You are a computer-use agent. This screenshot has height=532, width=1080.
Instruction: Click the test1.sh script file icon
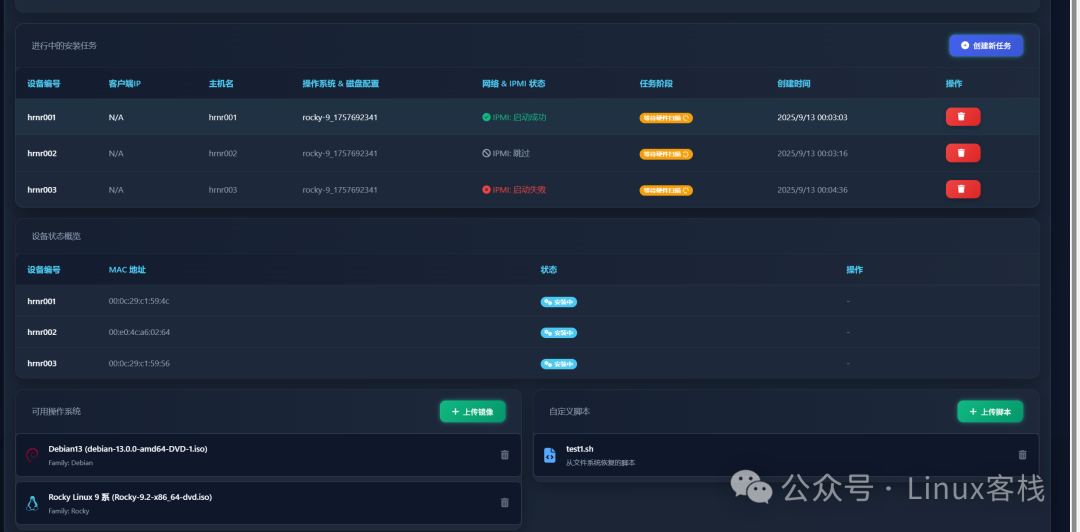pyautogui.click(x=550, y=455)
